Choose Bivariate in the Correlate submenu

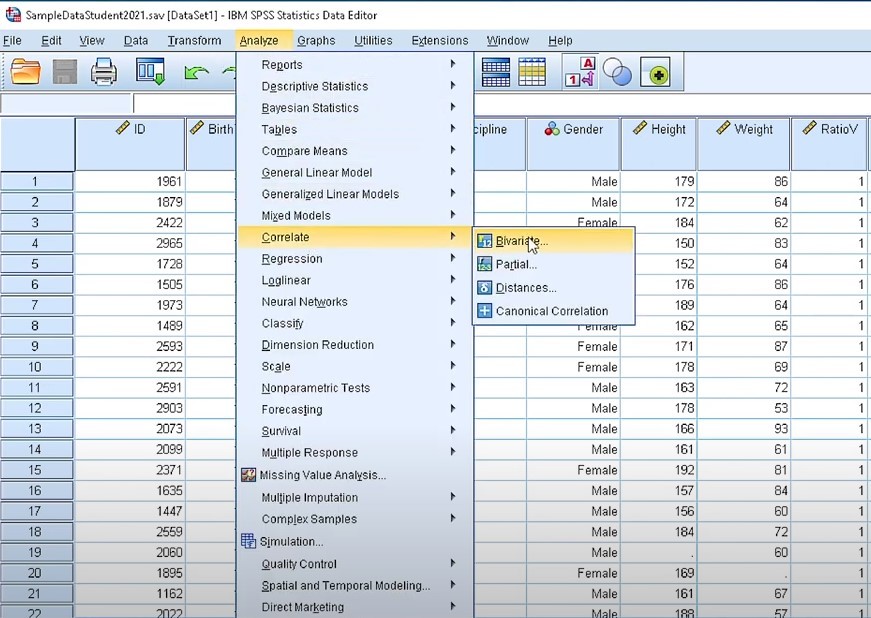[553, 241]
